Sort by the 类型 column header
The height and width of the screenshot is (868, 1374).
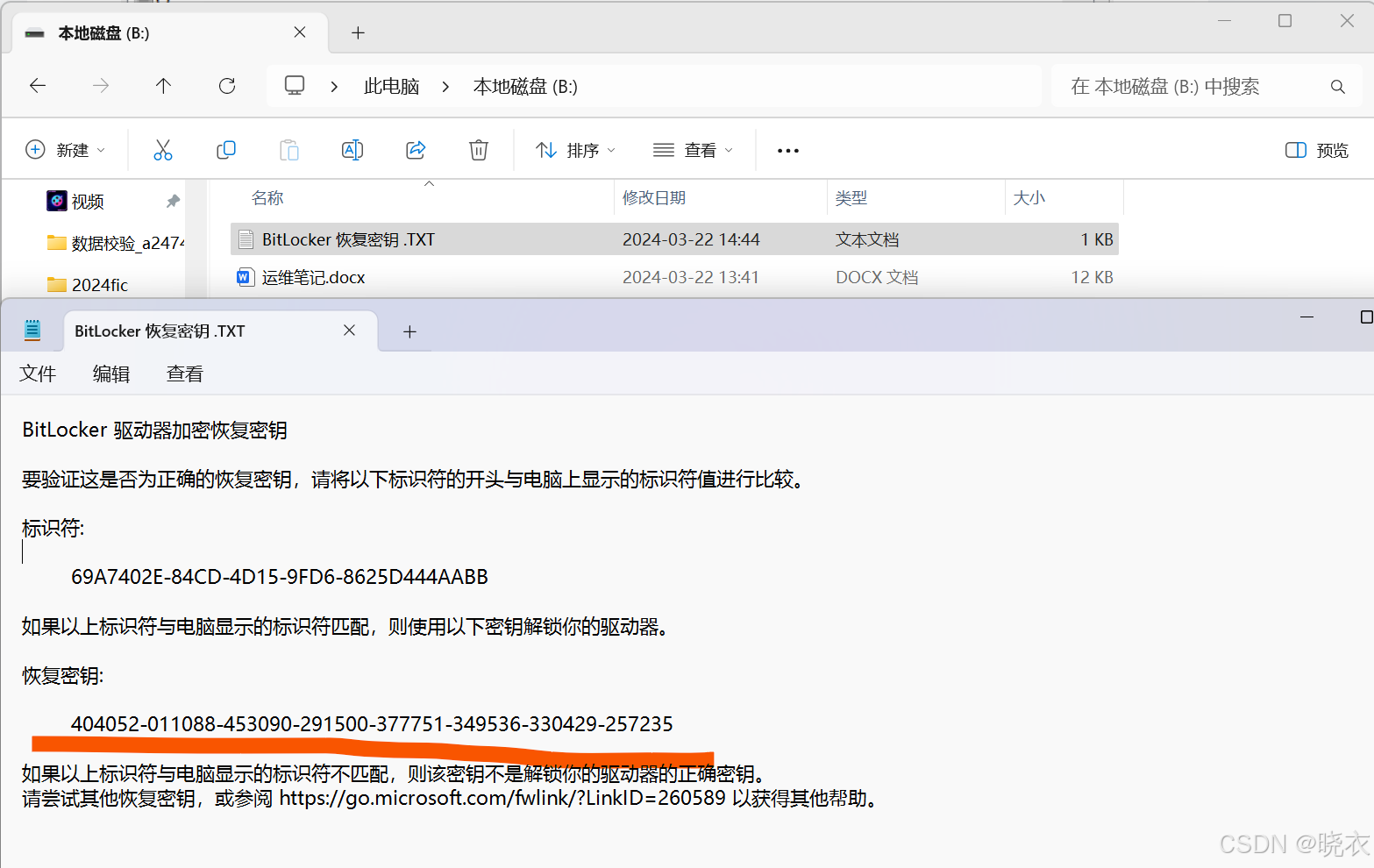[851, 198]
